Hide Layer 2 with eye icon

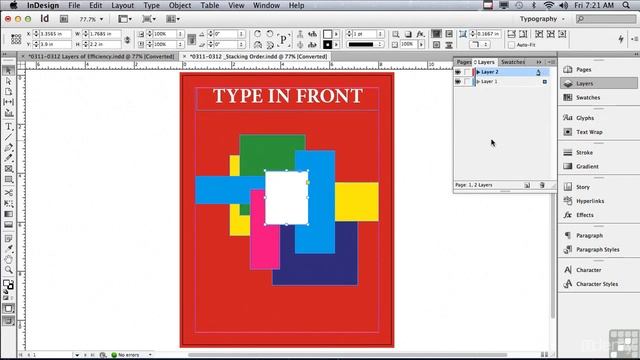(458, 72)
